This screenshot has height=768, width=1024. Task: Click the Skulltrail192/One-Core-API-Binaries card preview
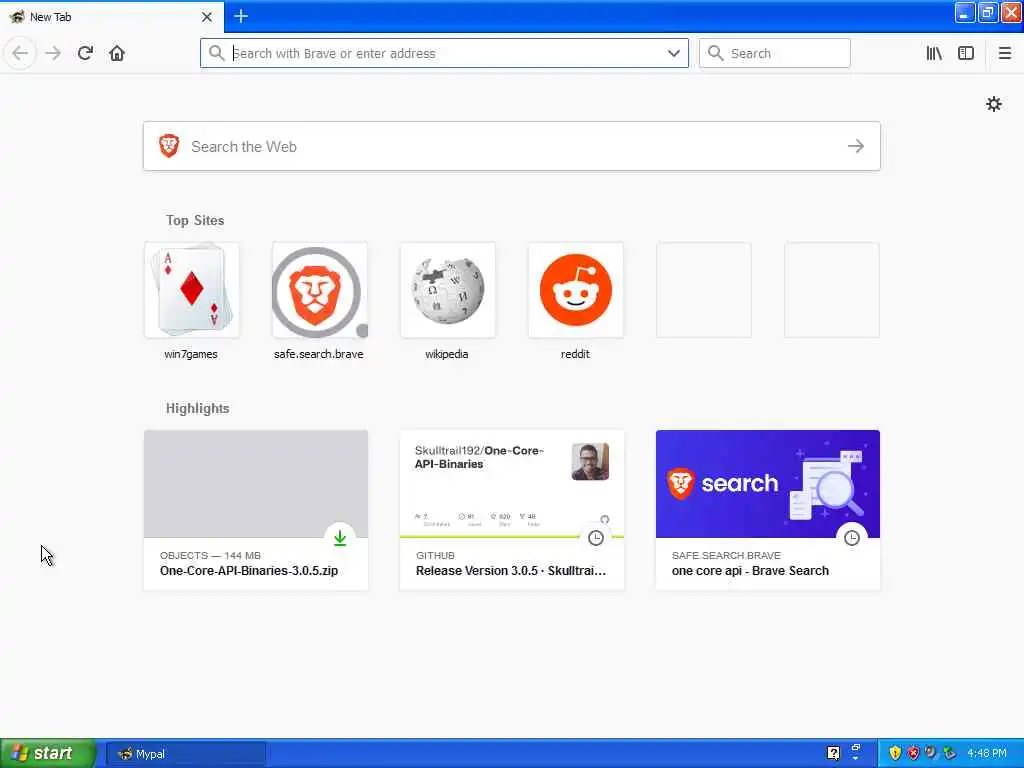pos(512,484)
